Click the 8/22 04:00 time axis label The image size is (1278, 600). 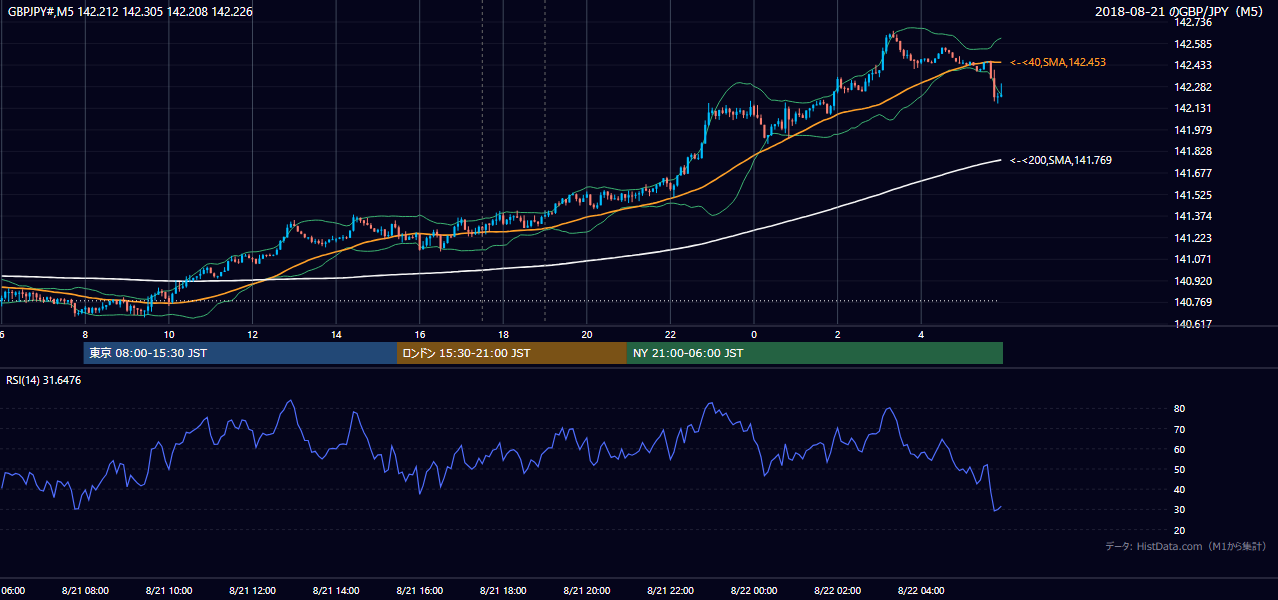point(921,591)
